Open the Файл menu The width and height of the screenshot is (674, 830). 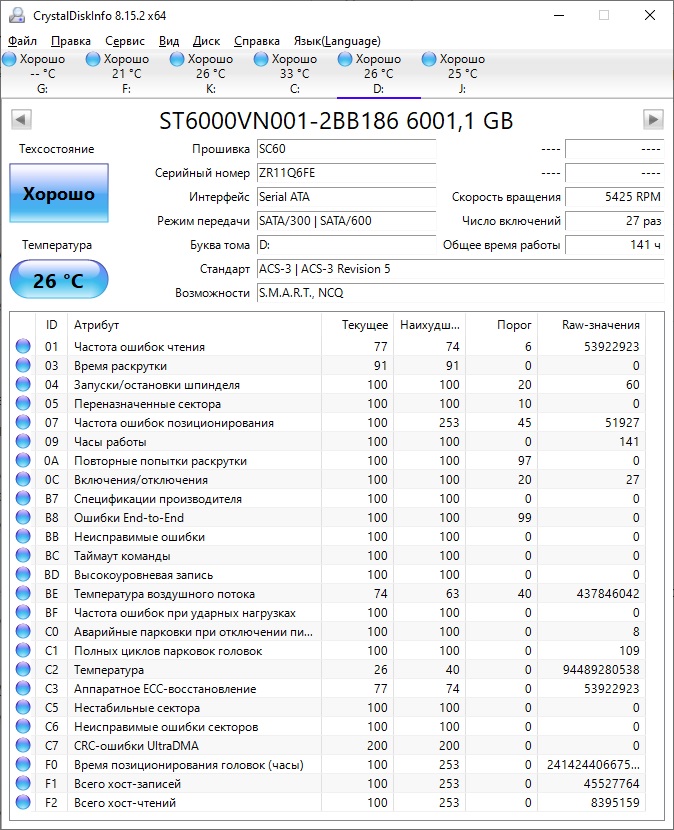[22, 41]
